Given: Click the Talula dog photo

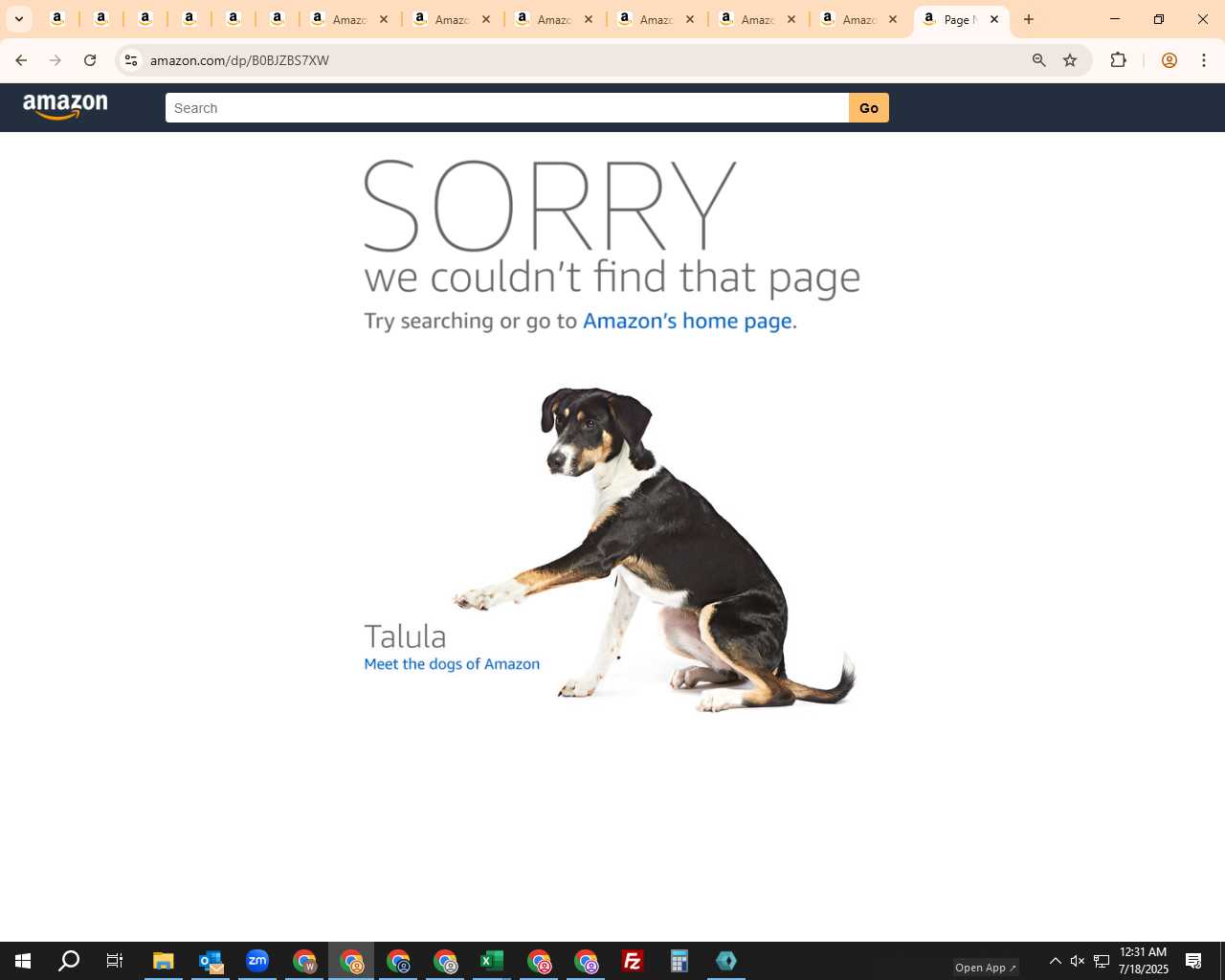Looking at the screenshot, I should pyautogui.click(x=655, y=549).
